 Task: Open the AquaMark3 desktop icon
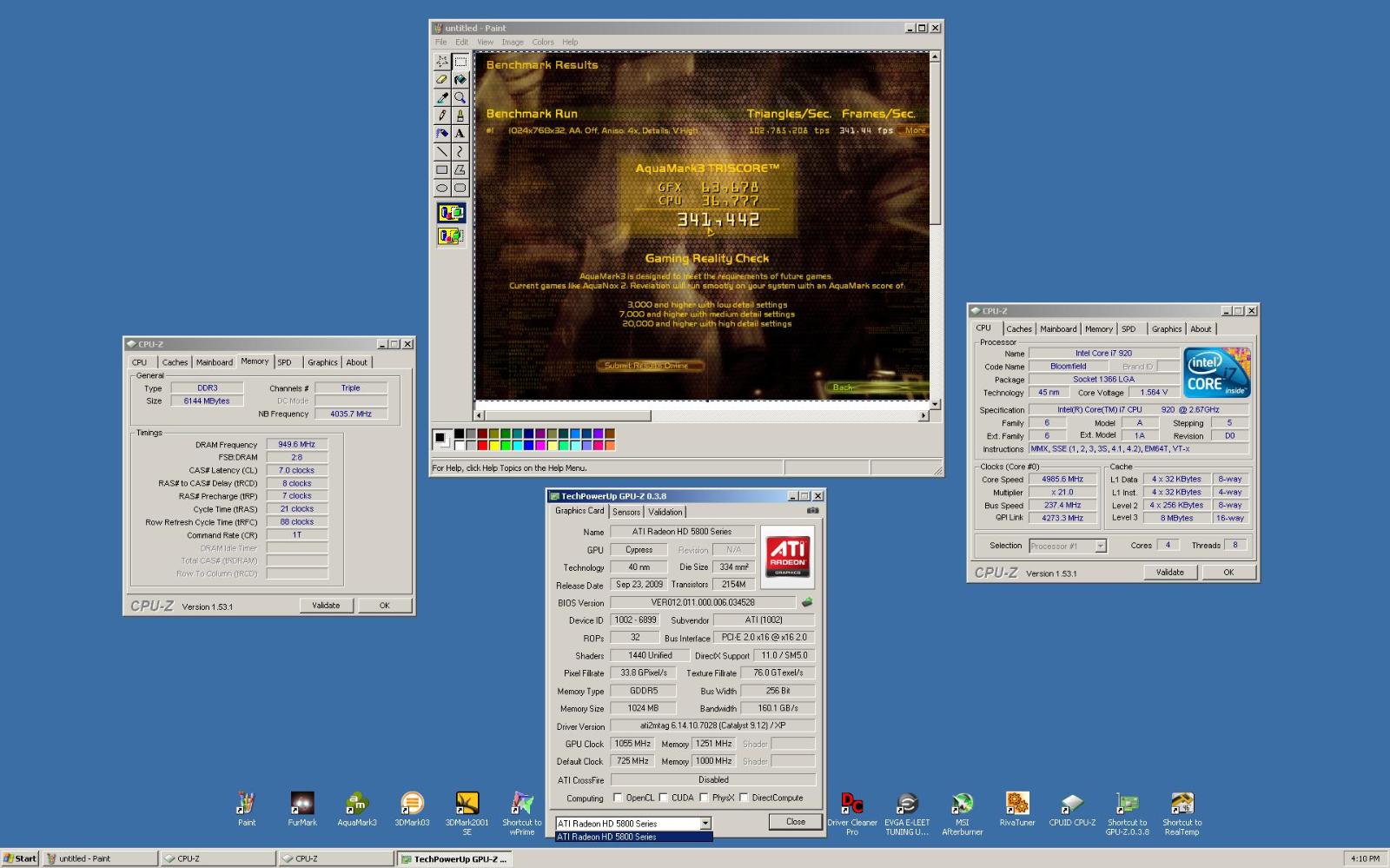coord(357,808)
